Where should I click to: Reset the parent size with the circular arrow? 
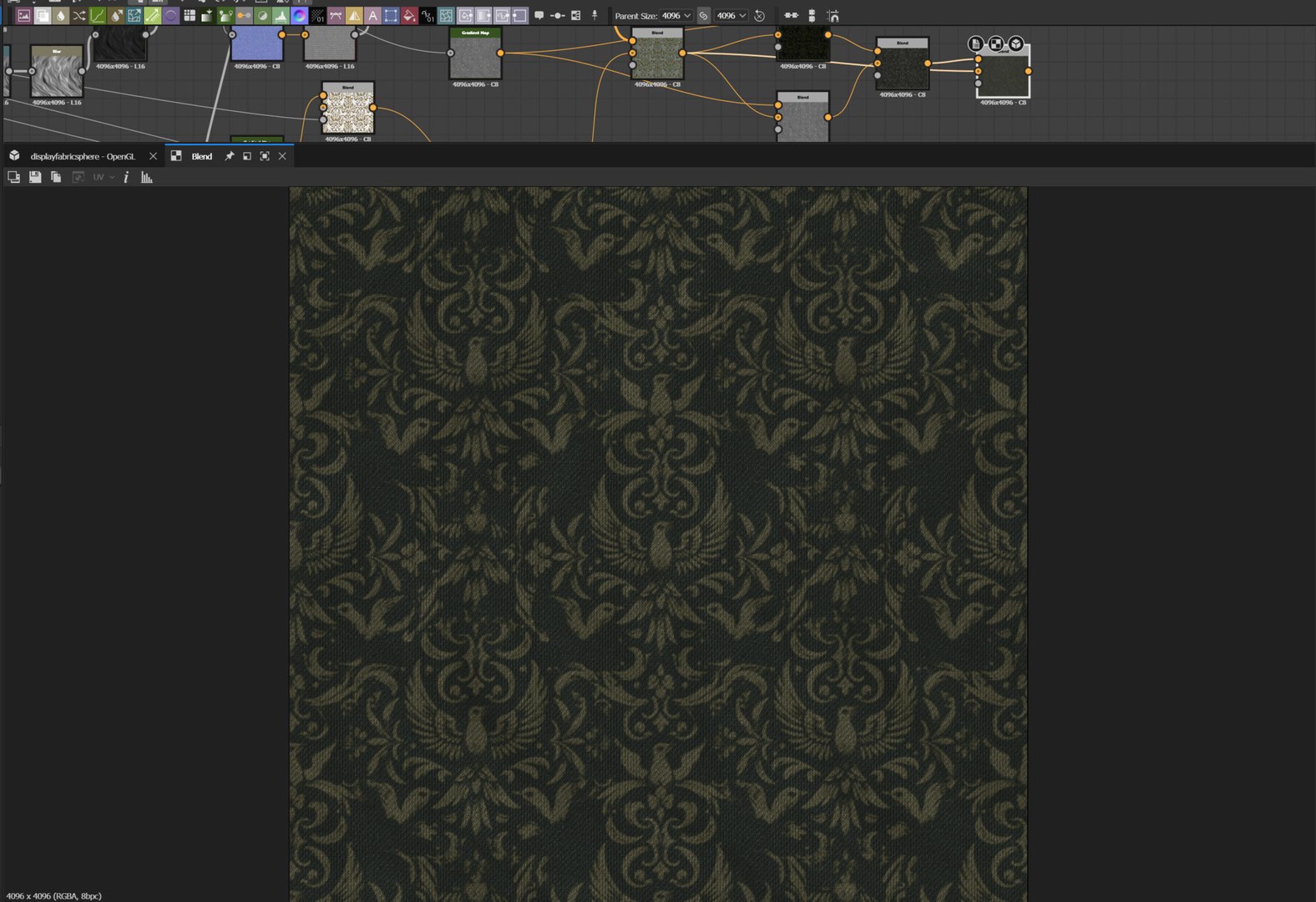[x=759, y=16]
